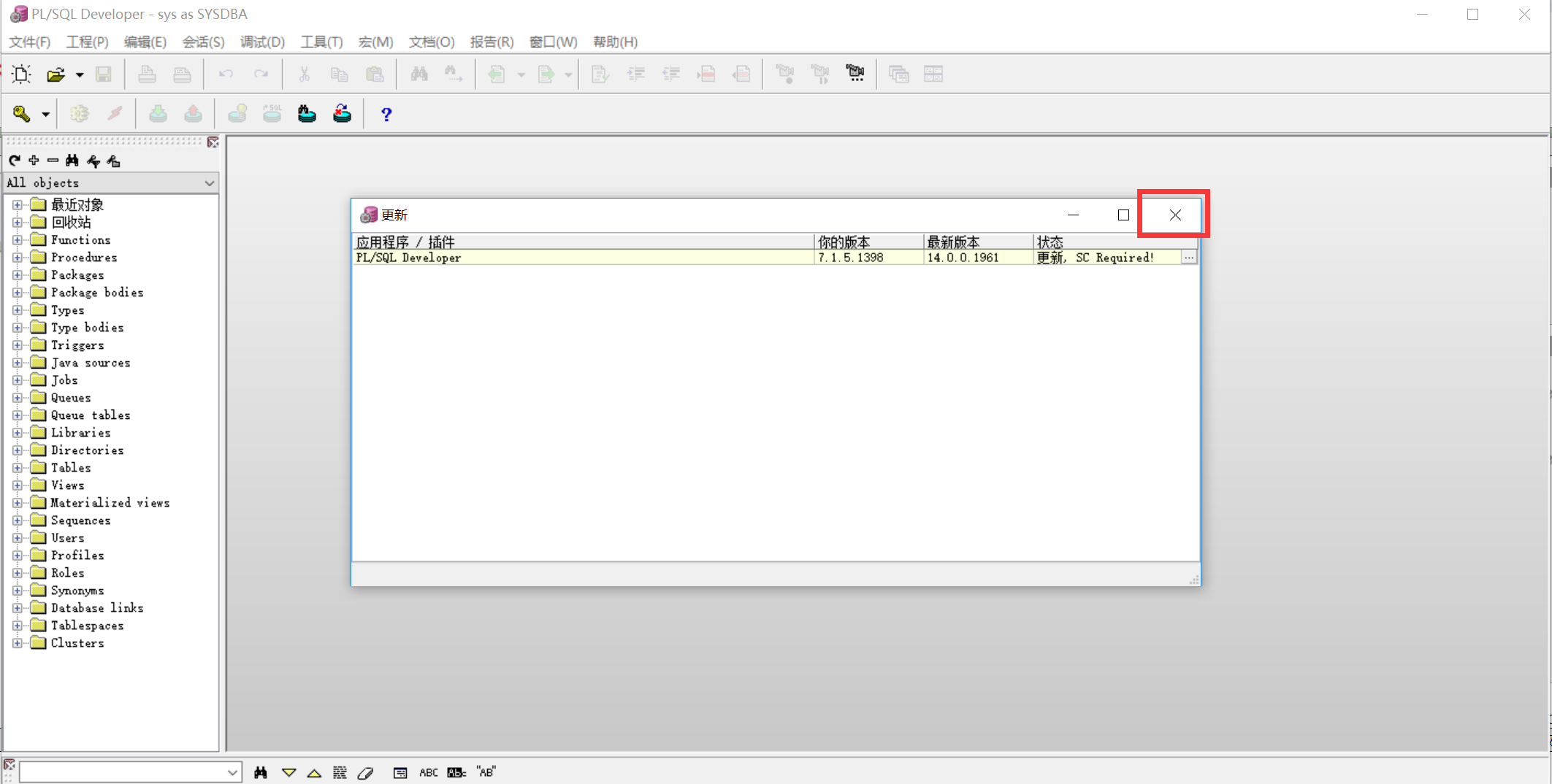
Task: Click the Find binoculars icon in main toolbar
Action: (419, 74)
